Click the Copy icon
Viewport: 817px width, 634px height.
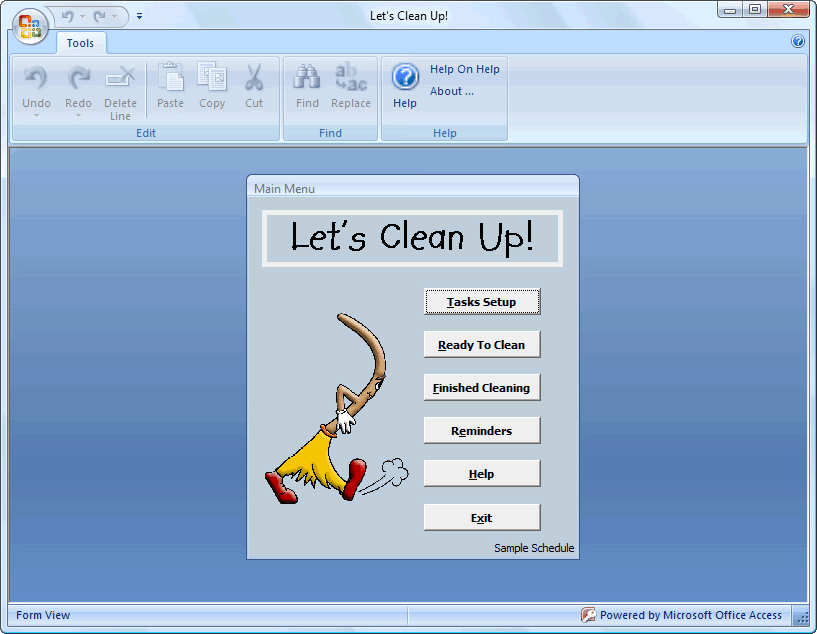212,77
